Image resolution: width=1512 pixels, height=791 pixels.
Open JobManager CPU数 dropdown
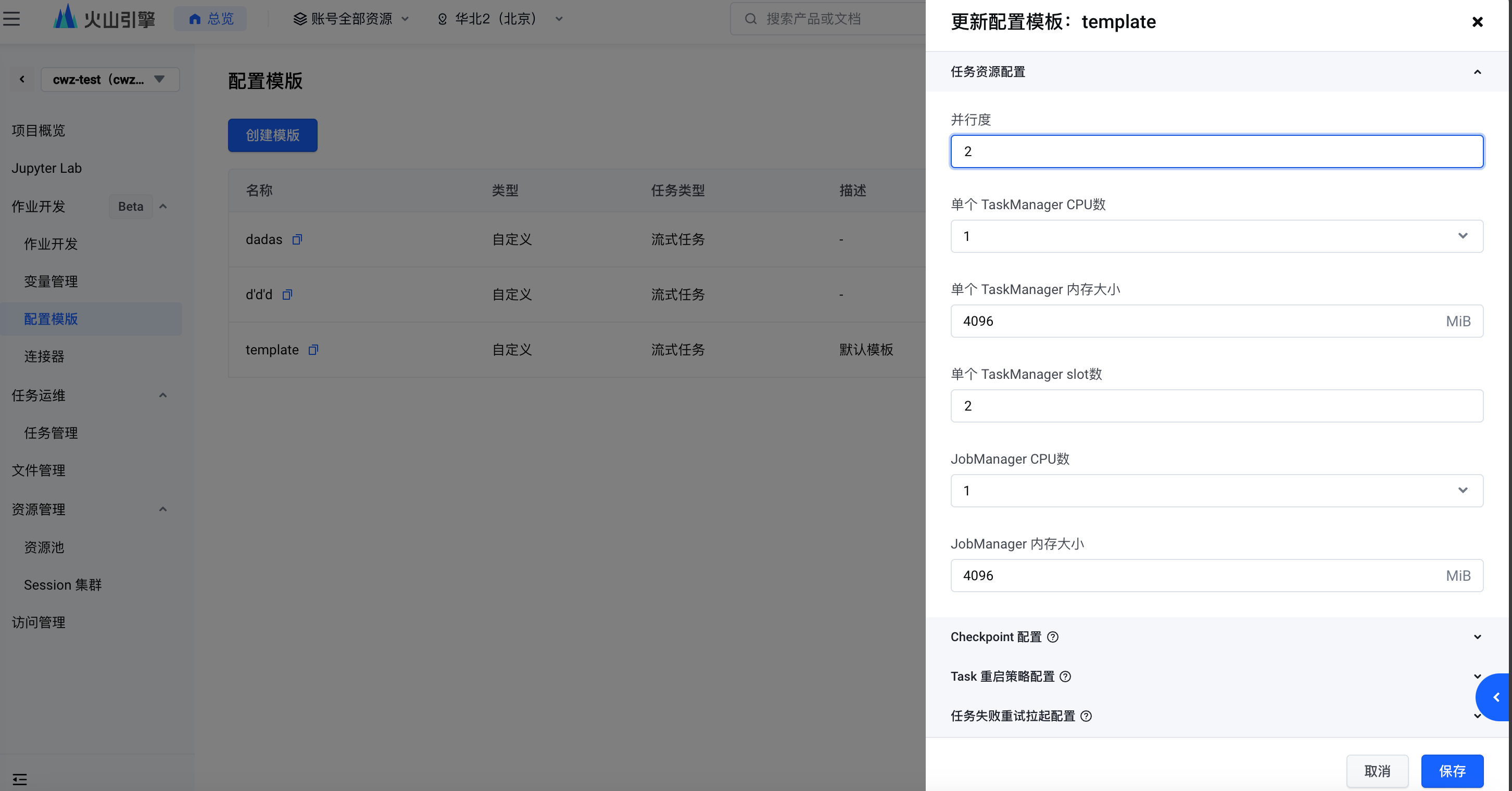1217,491
